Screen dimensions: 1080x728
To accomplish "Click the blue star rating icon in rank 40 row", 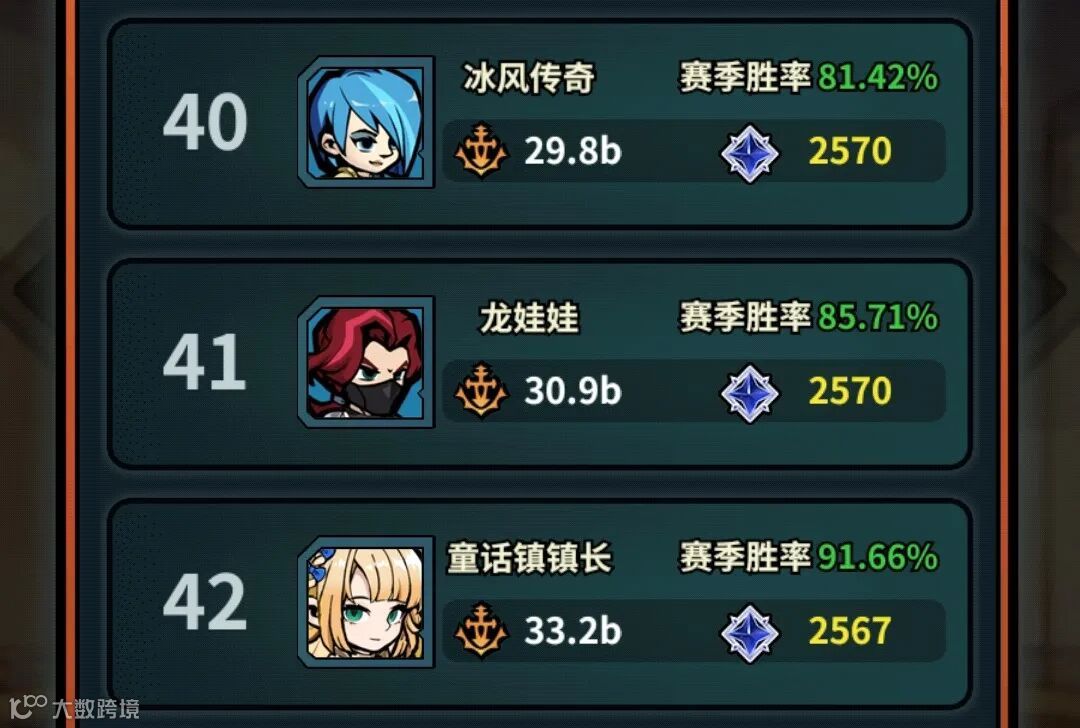I will [x=749, y=153].
